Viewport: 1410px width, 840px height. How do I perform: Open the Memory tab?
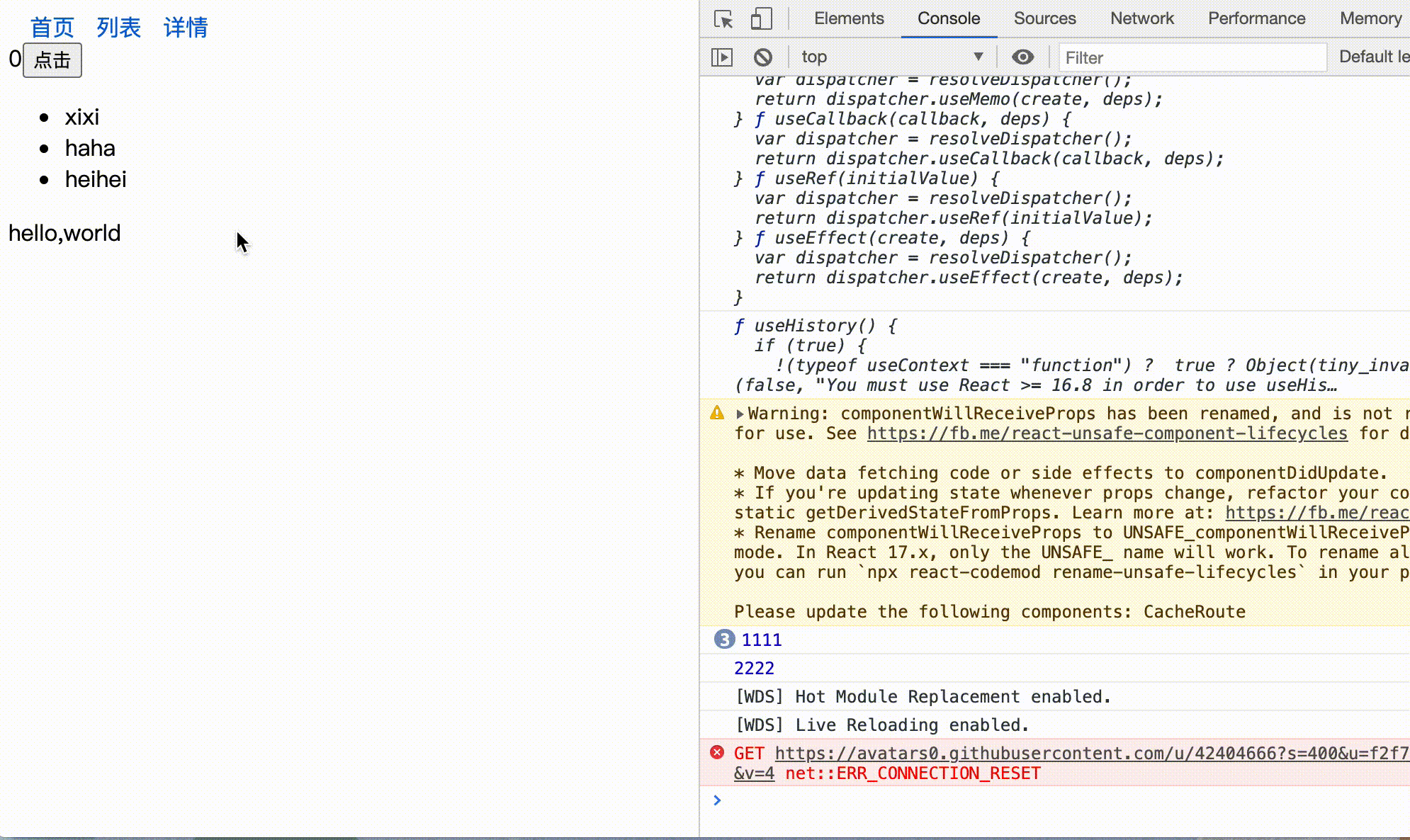(1370, 18)
